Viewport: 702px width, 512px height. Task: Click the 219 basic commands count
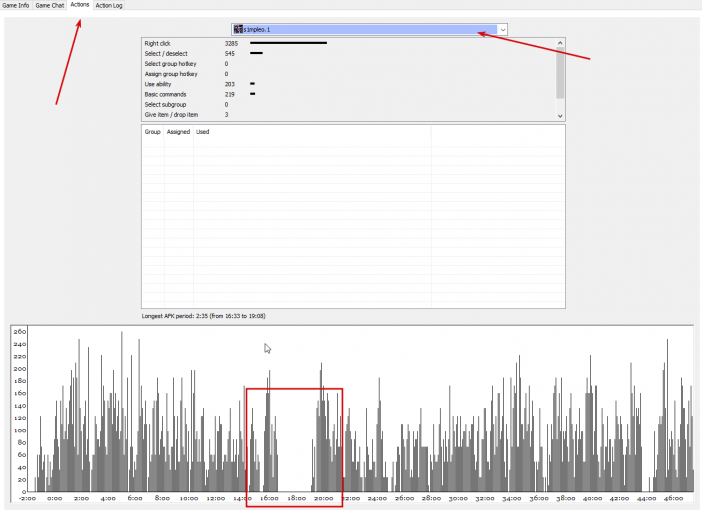pos(230,94)
